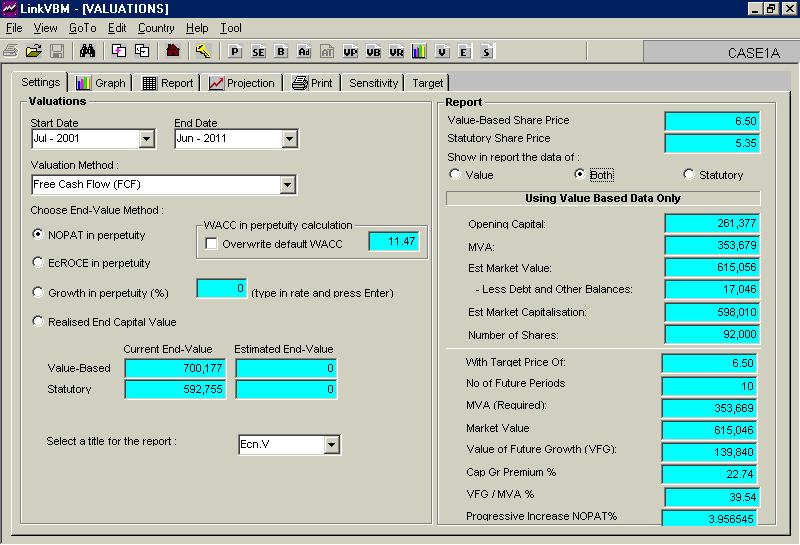Click the P toolbar icon
The height and width of the screenshot is (545, 800).
click(235, 52)
